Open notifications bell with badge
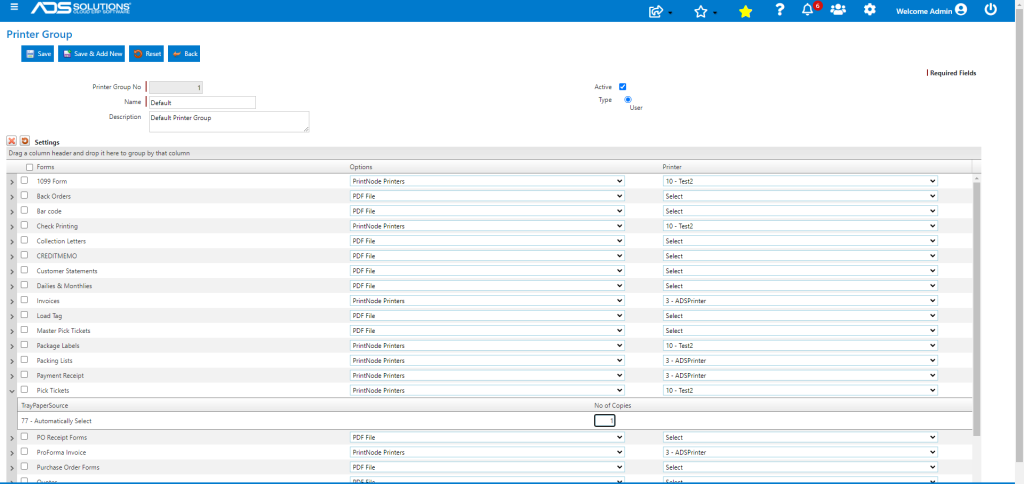This screenshot has height=484, width=1024. coord(808,10)
